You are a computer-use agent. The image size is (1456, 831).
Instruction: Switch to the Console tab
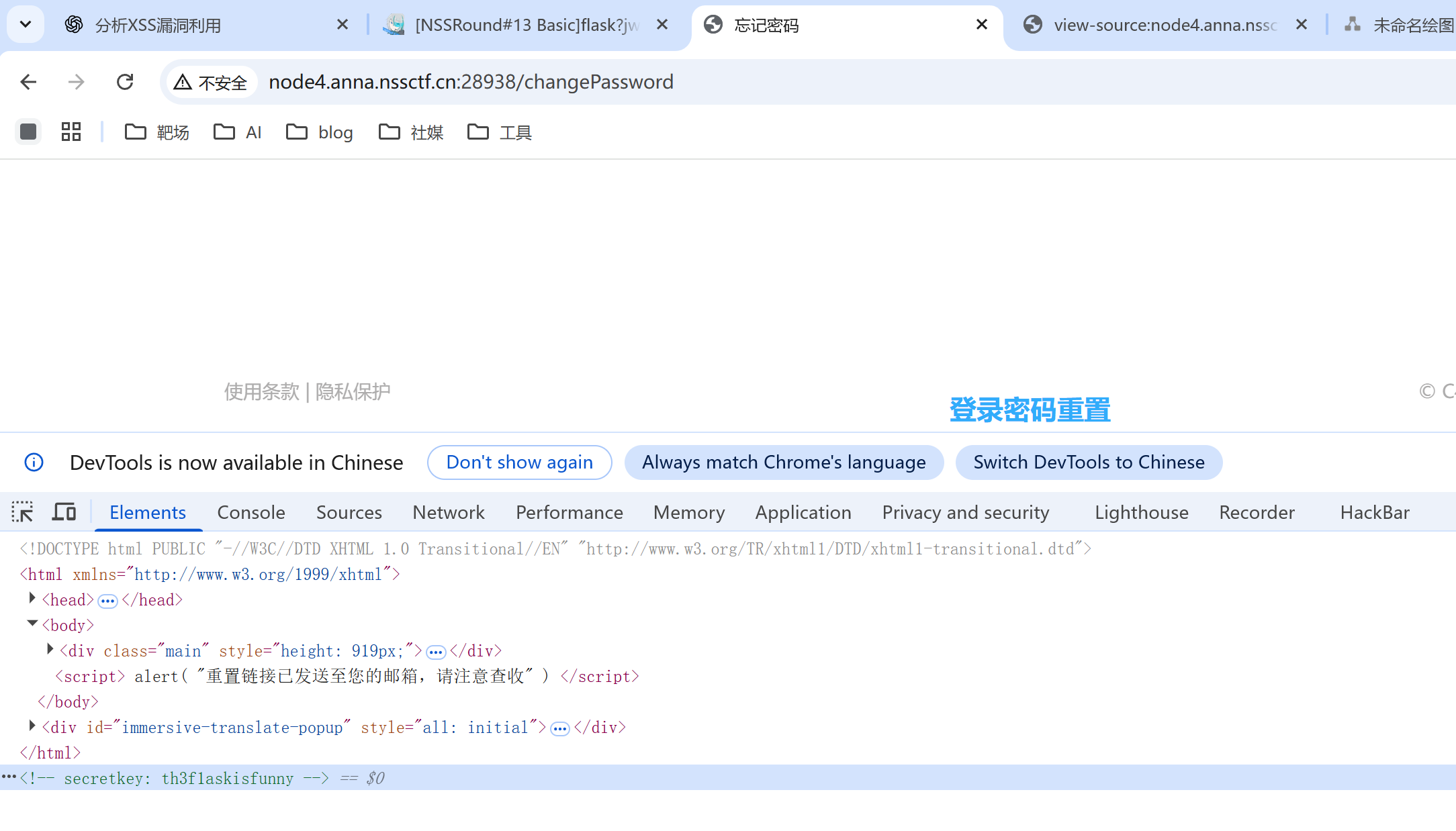pyautogui.click(x=251, y=512)
